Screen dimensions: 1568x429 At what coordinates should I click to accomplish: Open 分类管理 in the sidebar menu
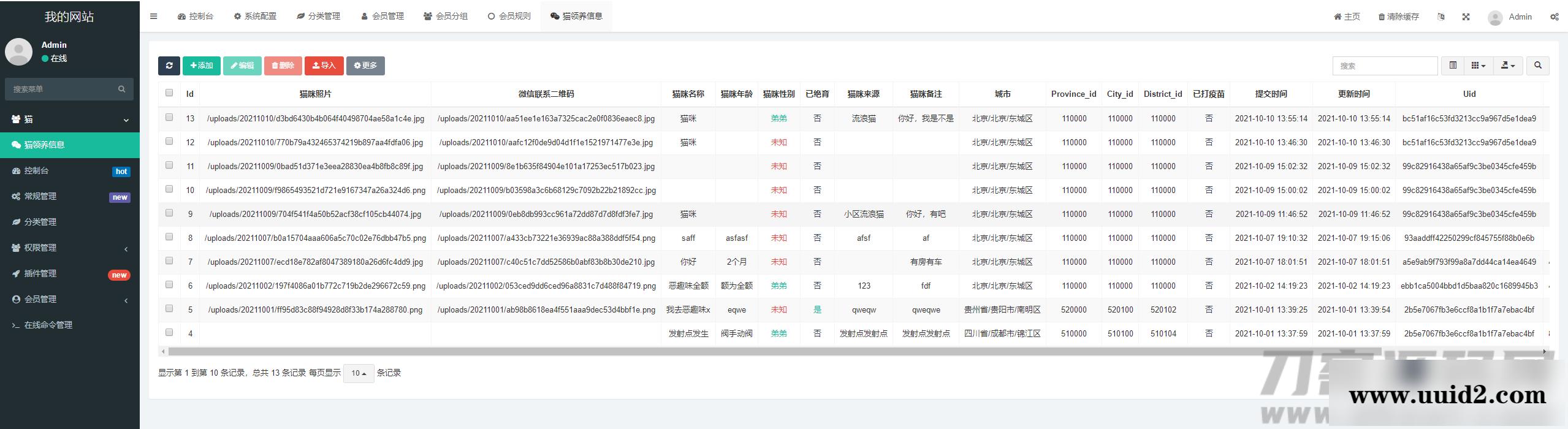tap(40, 222)
